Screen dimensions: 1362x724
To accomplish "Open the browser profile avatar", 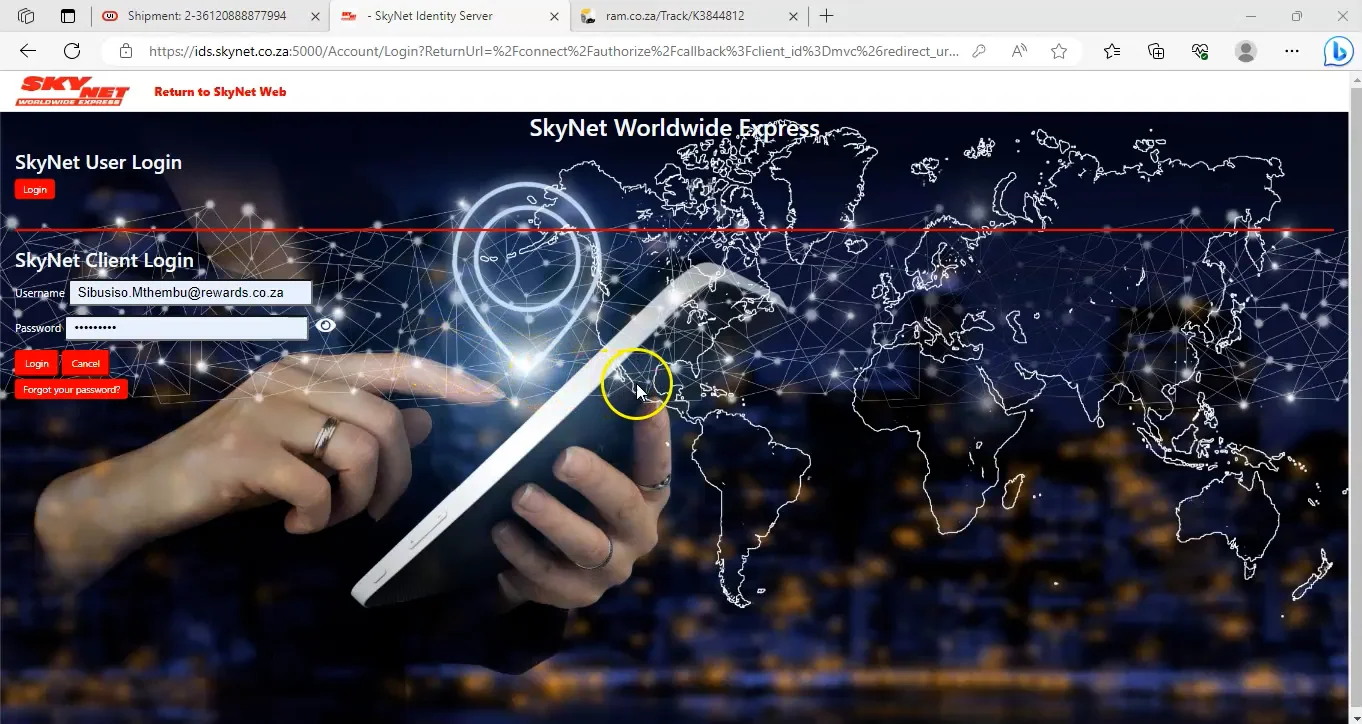I will click(1246, 51).
